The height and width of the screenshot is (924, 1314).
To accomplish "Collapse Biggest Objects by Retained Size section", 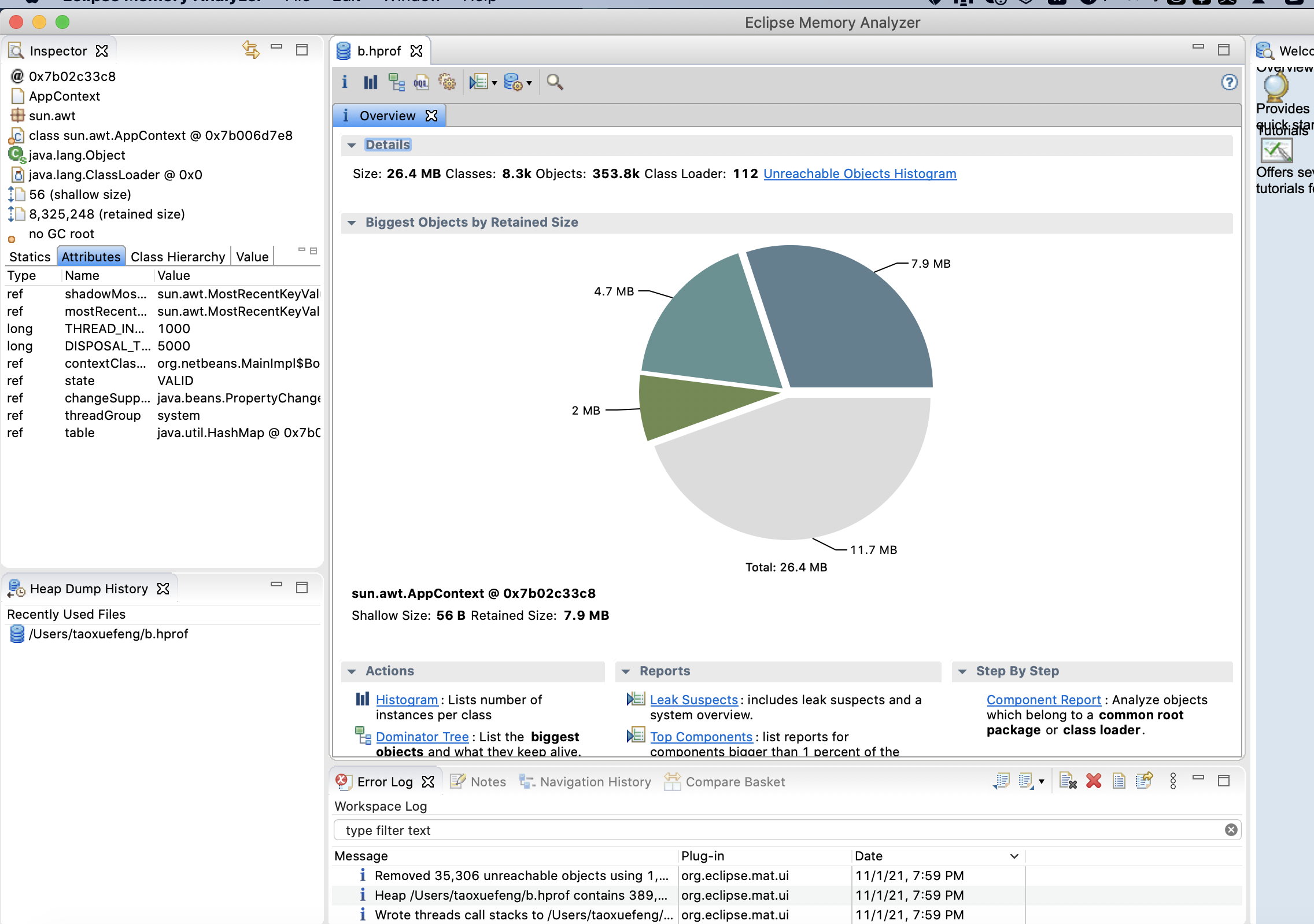I will (352, 223).
